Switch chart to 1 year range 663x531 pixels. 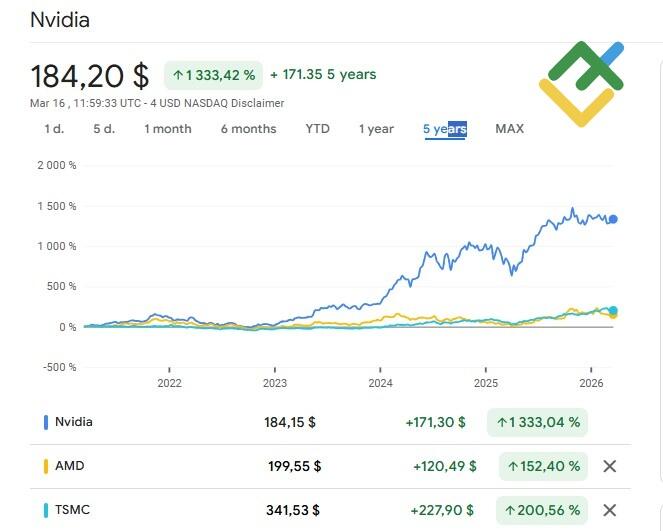(x=376, y=129)
